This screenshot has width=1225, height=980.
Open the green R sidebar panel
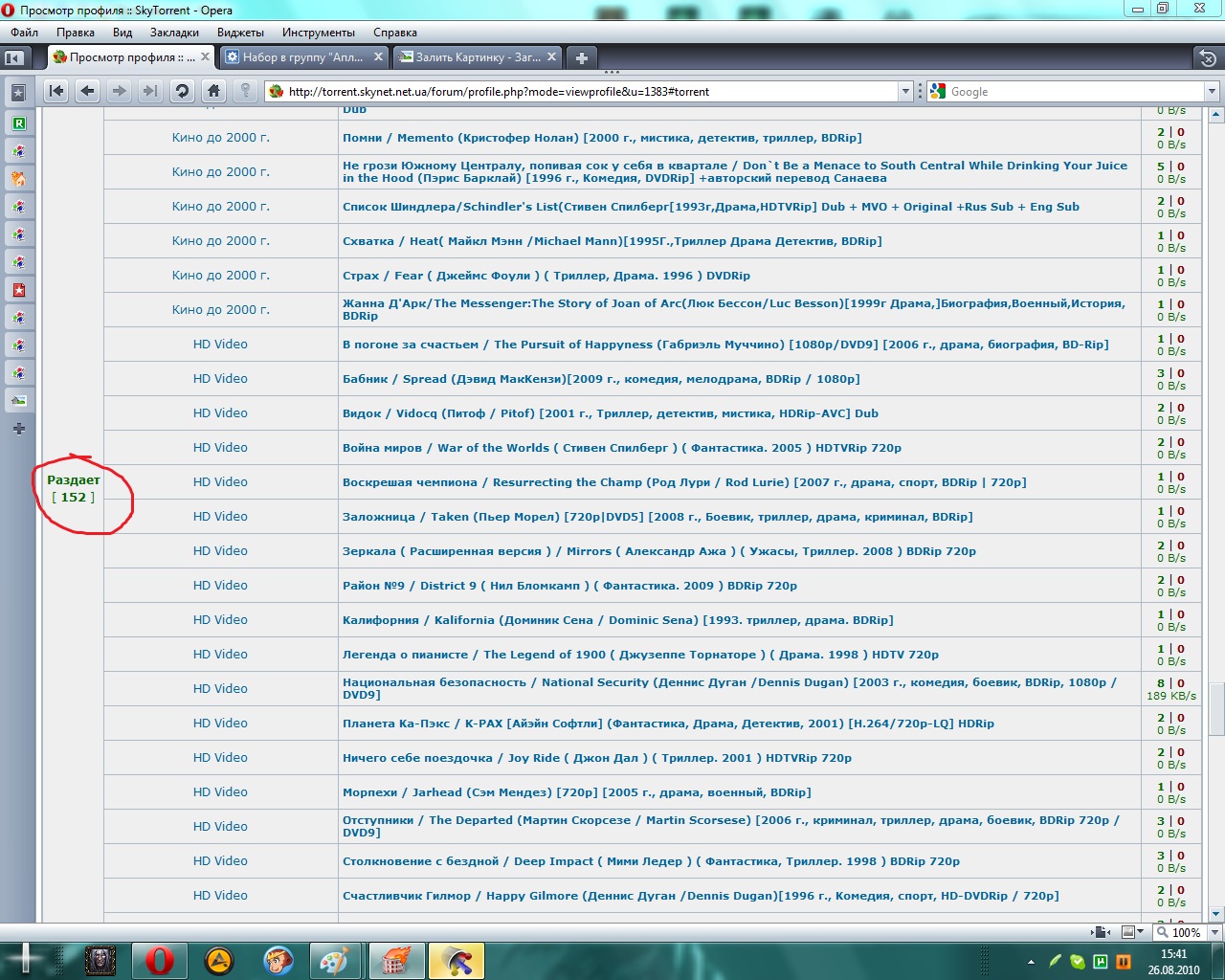[18, 123]
